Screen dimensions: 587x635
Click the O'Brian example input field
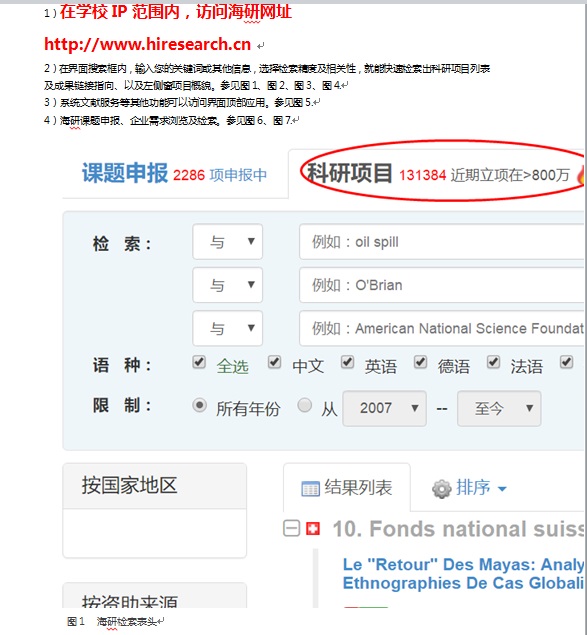click(443, 285)
